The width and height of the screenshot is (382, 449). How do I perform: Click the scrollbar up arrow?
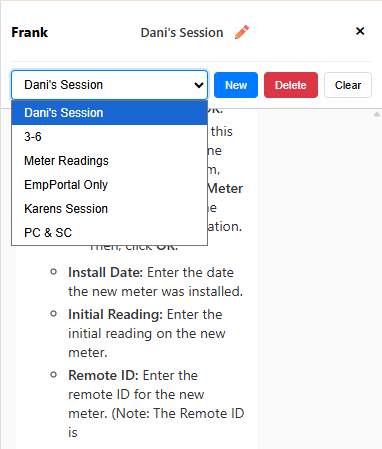(x=377, y=114)
